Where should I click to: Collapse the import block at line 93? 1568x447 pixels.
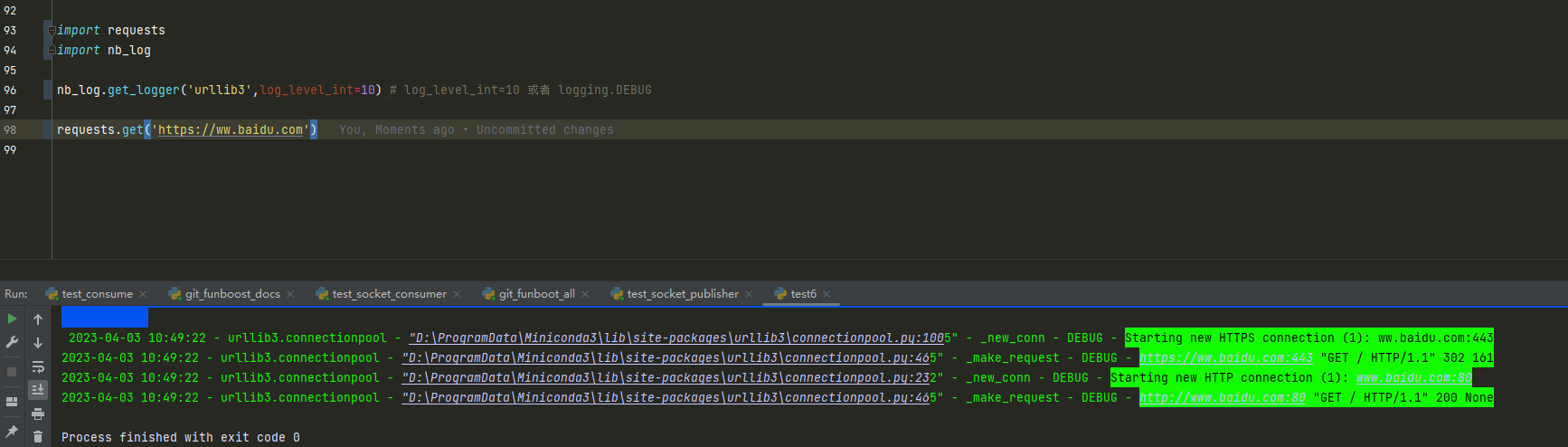coord(52,31)
